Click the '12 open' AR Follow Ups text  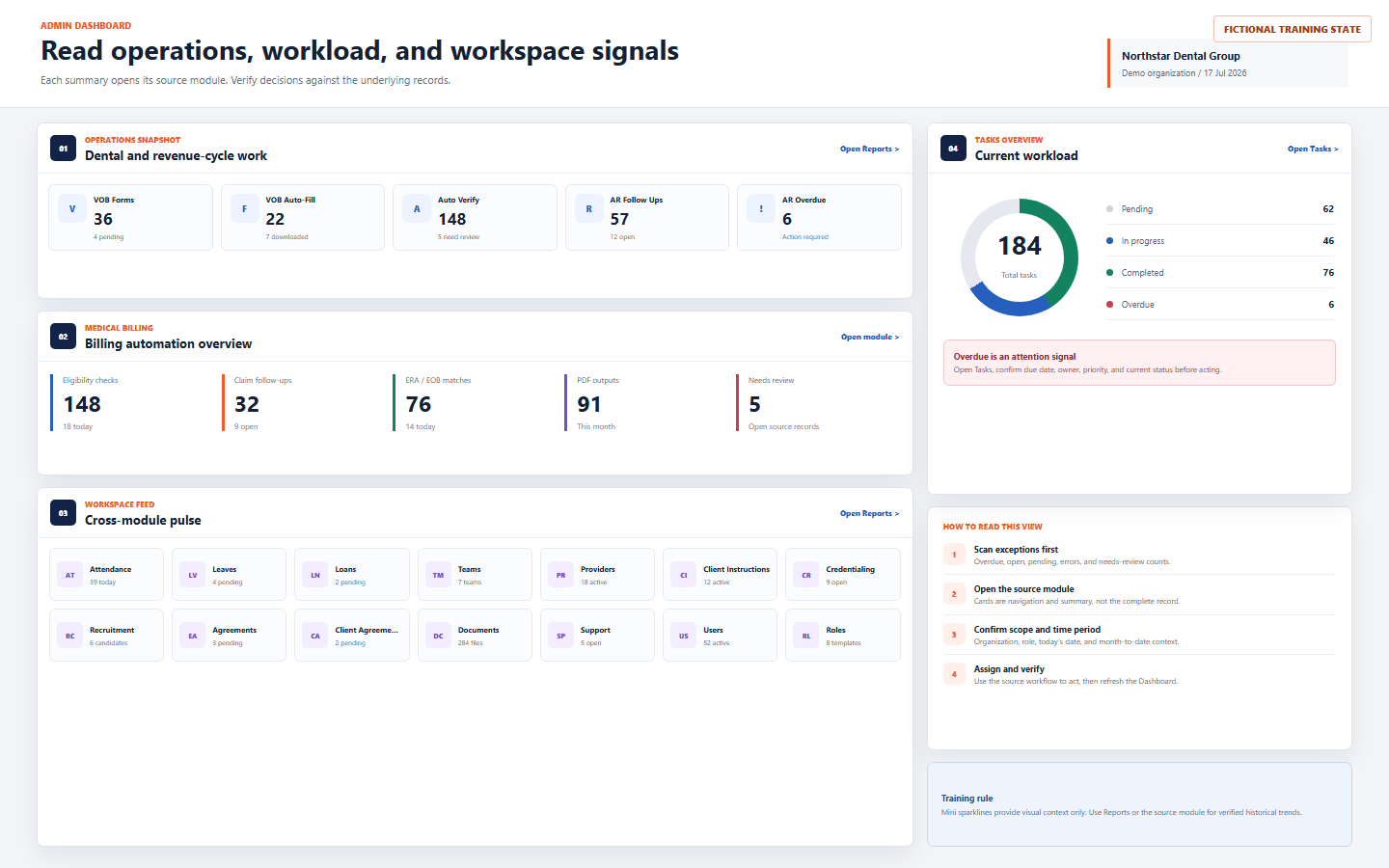click(622, 237)
